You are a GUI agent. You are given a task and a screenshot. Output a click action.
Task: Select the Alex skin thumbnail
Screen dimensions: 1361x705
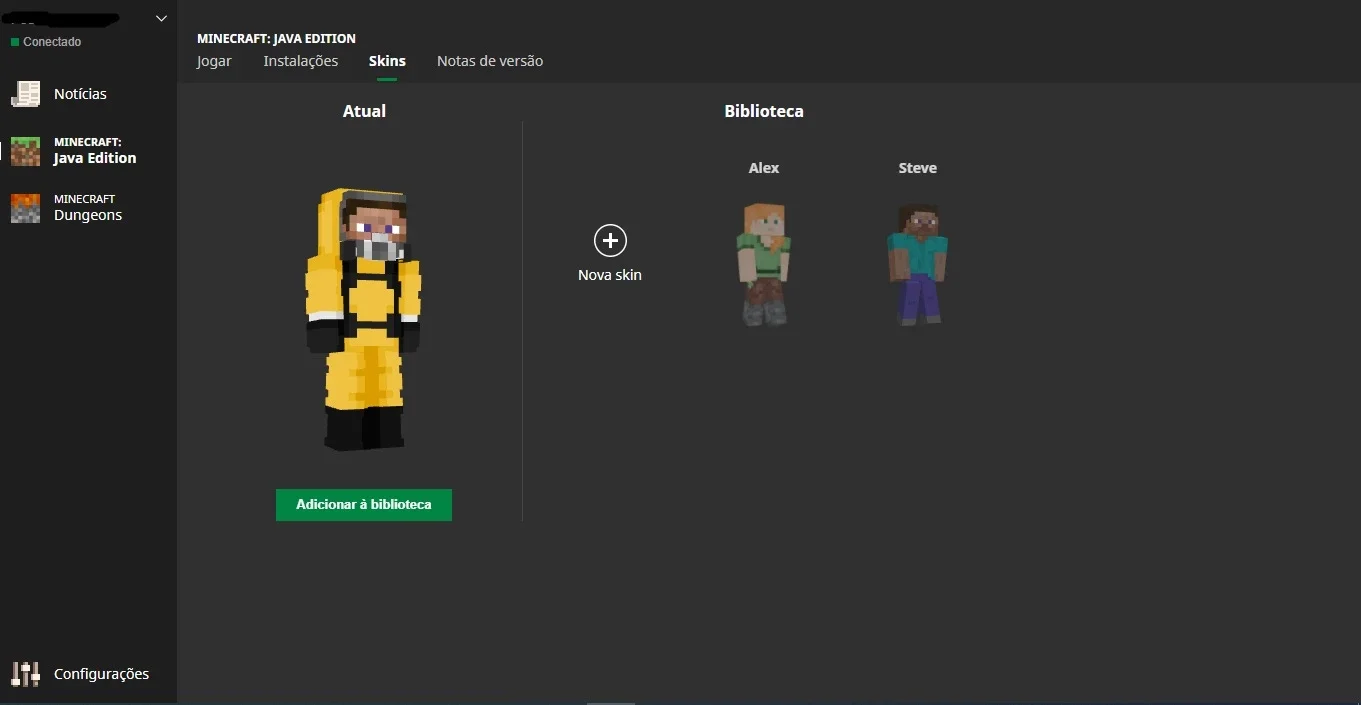pyautogui.click(x=764, y=264)
